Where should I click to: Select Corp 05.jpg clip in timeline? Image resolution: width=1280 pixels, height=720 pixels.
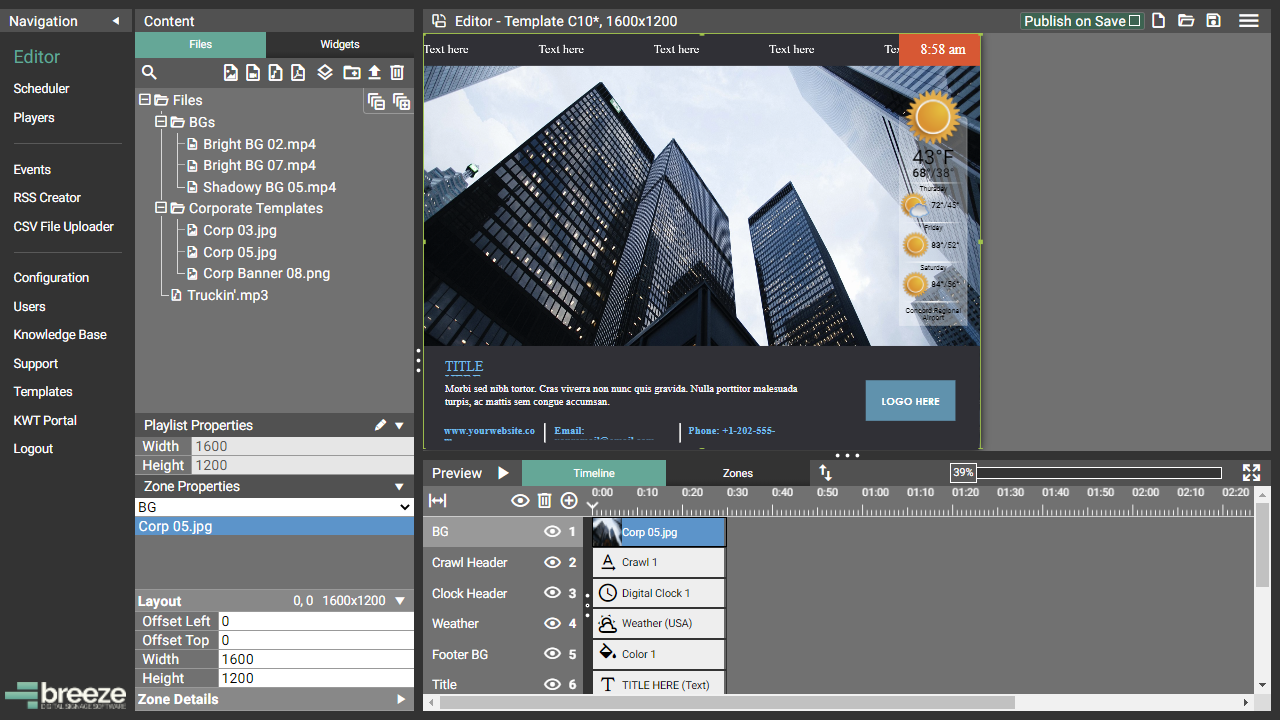[x=658, y=532]
